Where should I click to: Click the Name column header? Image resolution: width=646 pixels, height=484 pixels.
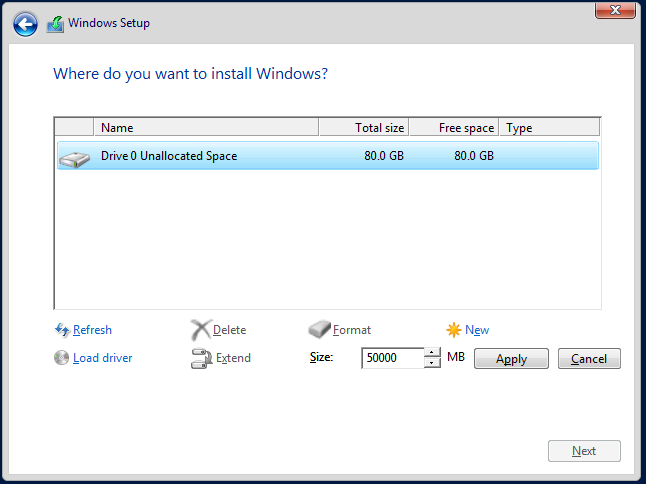206,127
